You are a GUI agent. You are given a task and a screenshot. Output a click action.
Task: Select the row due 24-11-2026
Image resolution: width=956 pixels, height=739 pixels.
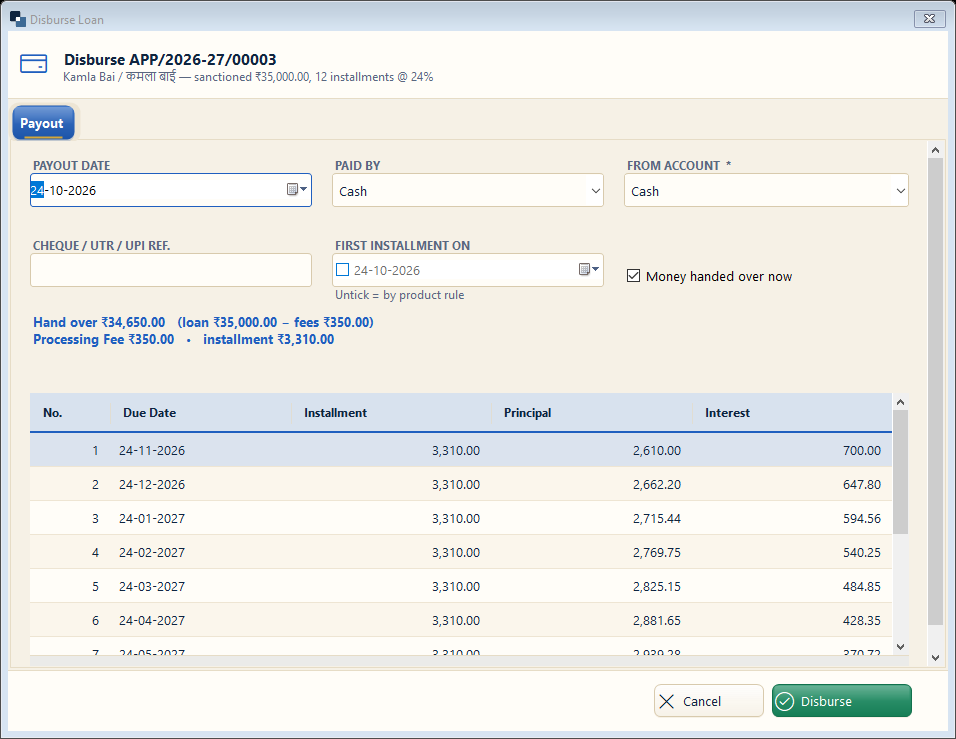461,450
